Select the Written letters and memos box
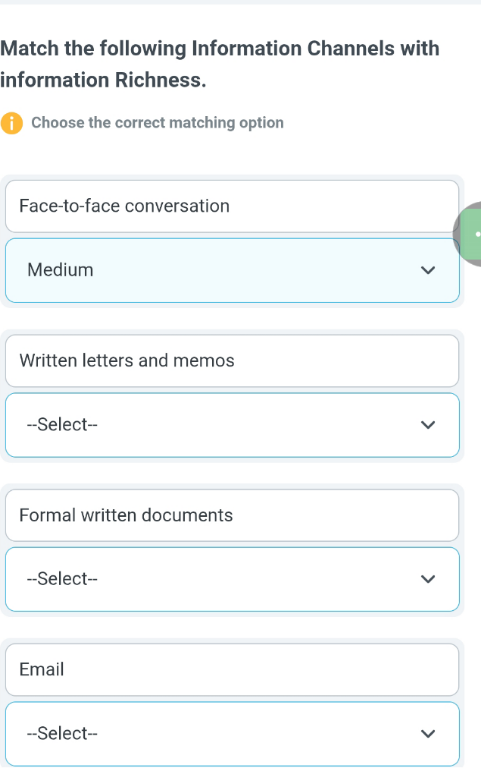The height and width of the screenshot is (768, 481). pyautogui.click(x=232, y=360)
